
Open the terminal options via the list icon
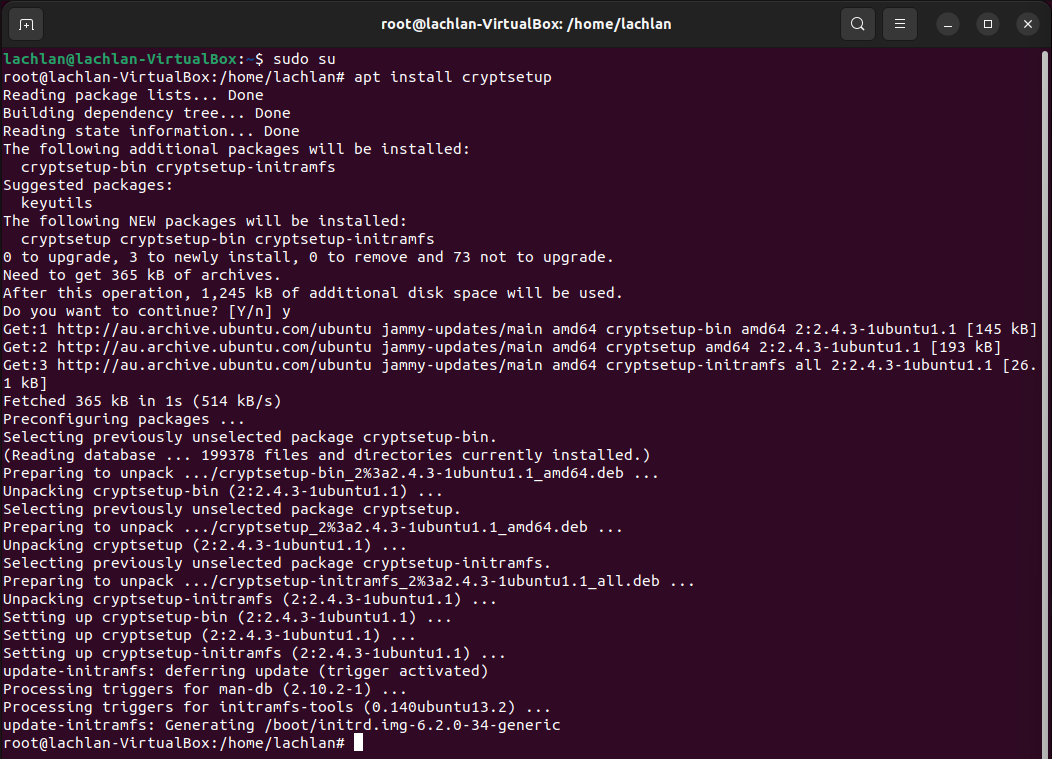coord(899,23)
